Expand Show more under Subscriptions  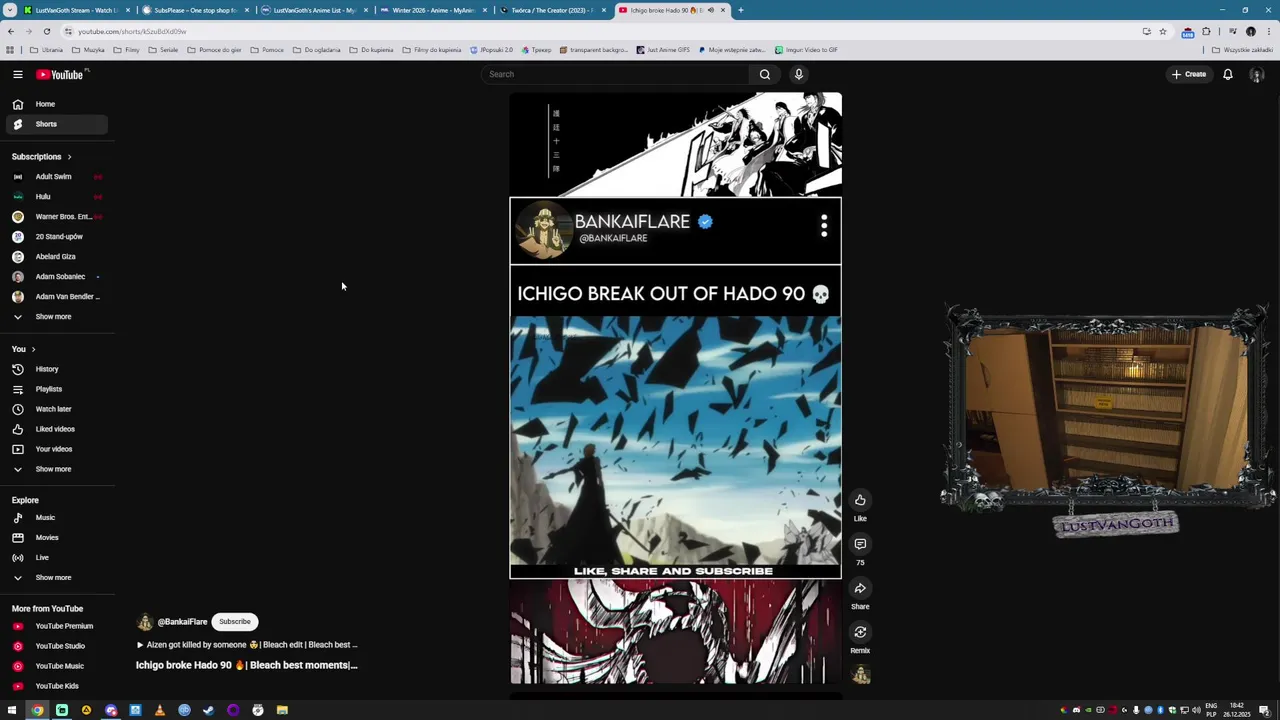click(x=55, y=317)
